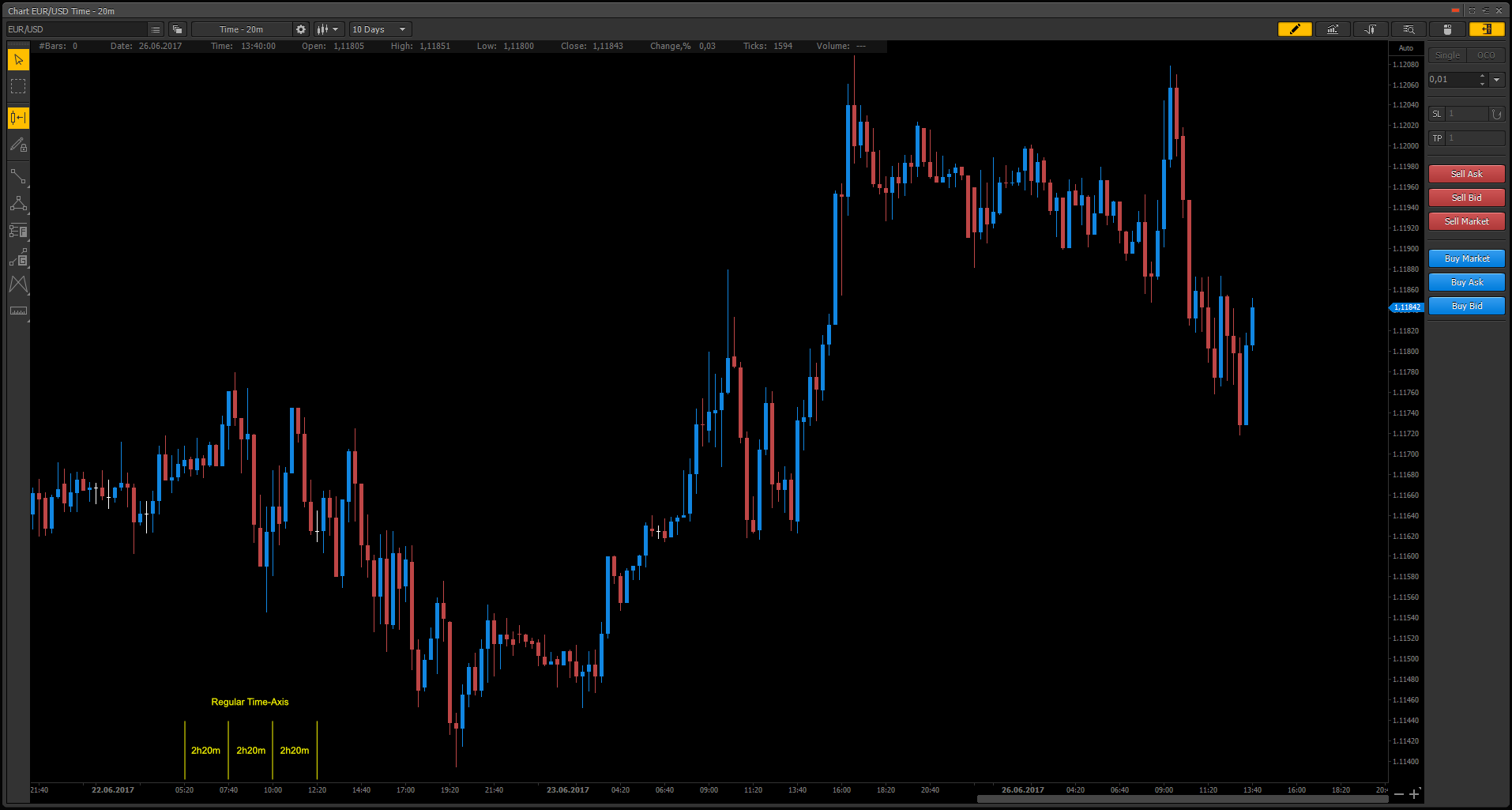This screenshot has width=1512, height=810.
Task: Click the Sell Market button
Action: [1466, 221]
